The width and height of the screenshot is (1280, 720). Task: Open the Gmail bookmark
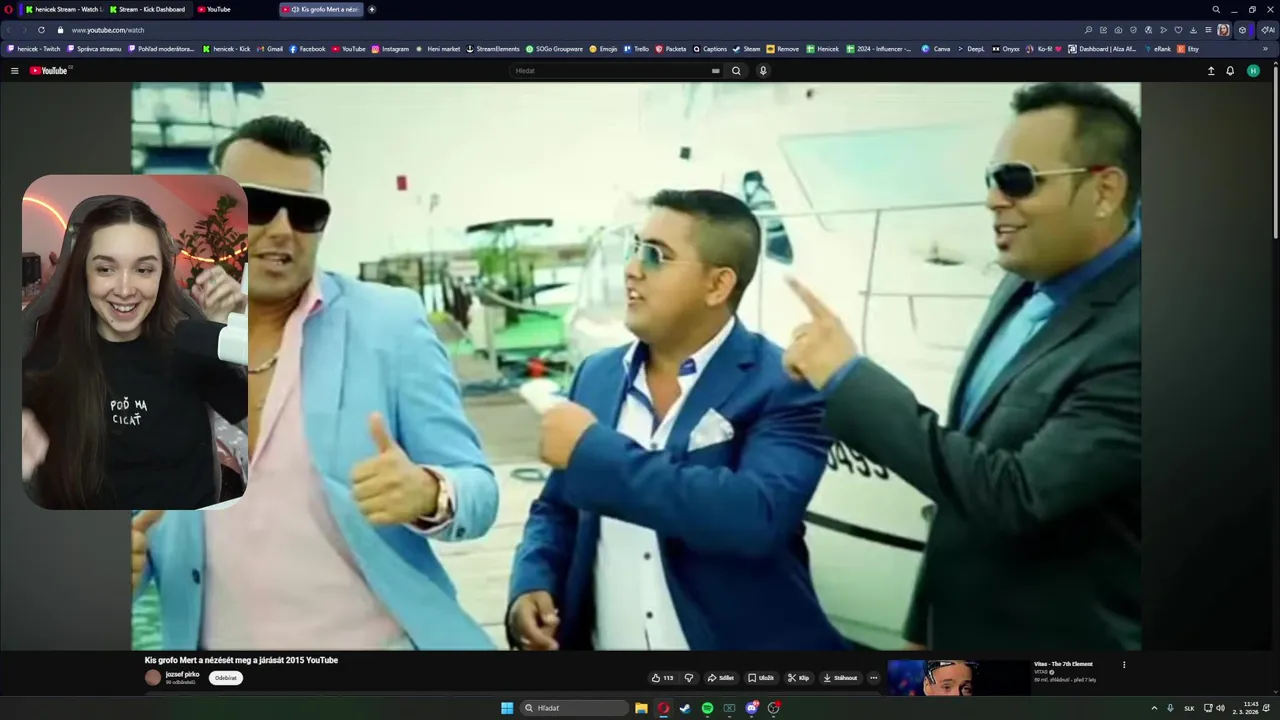pyautogui.click(x=270, y=49)
